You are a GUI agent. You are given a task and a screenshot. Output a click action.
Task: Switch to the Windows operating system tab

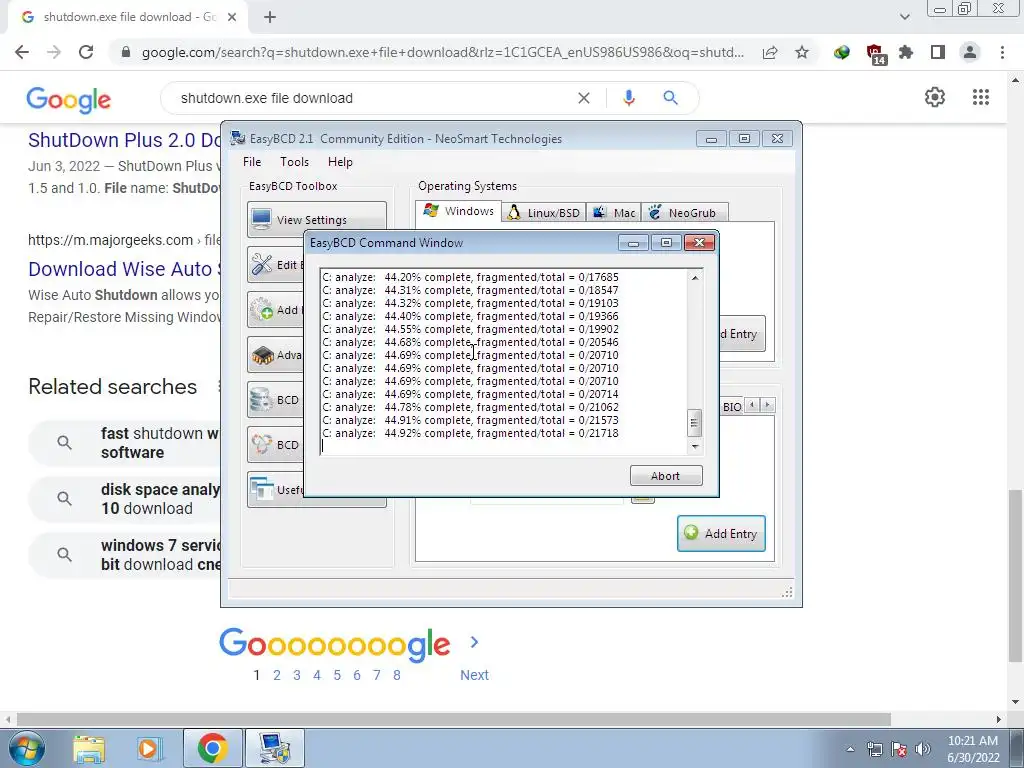click(x=458, y=211)
